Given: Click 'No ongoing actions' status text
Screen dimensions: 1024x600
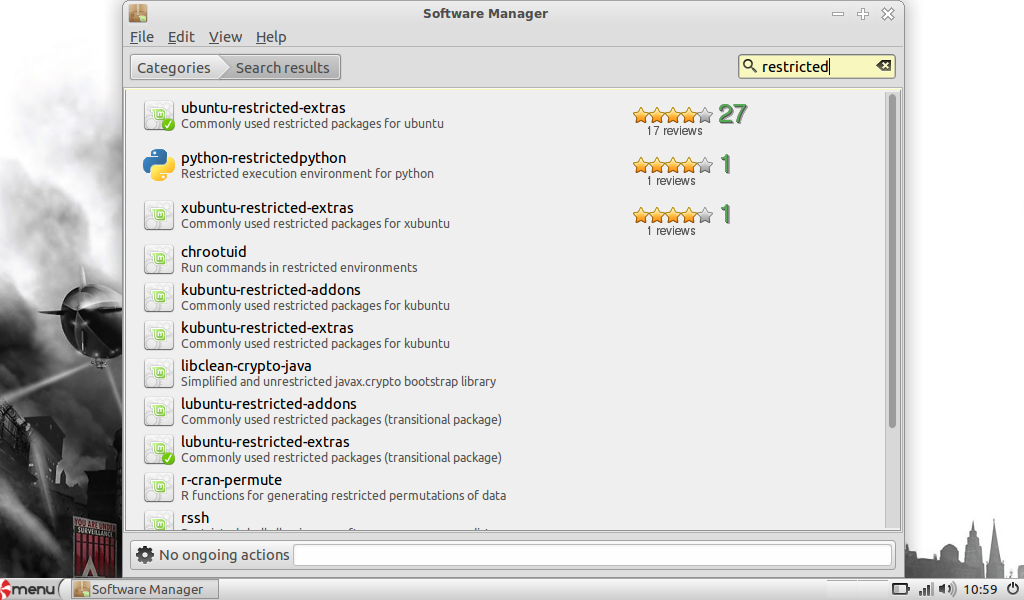Looking at the screenshot, I should tap(224, 555).
